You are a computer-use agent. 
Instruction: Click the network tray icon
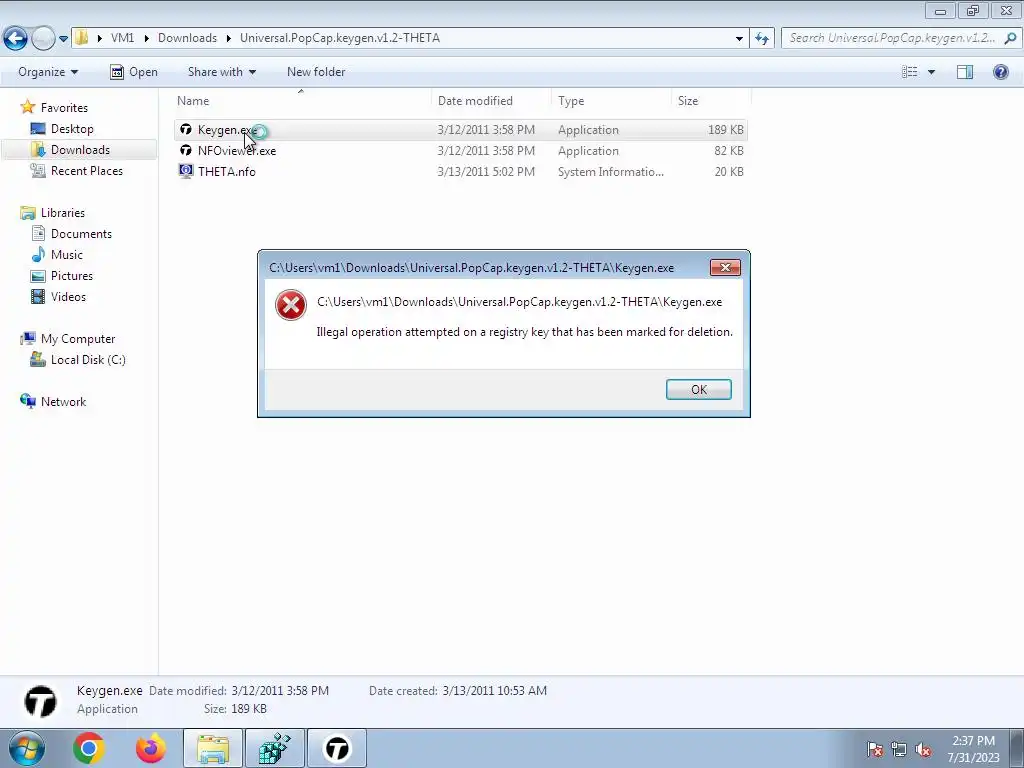point(899,749)
